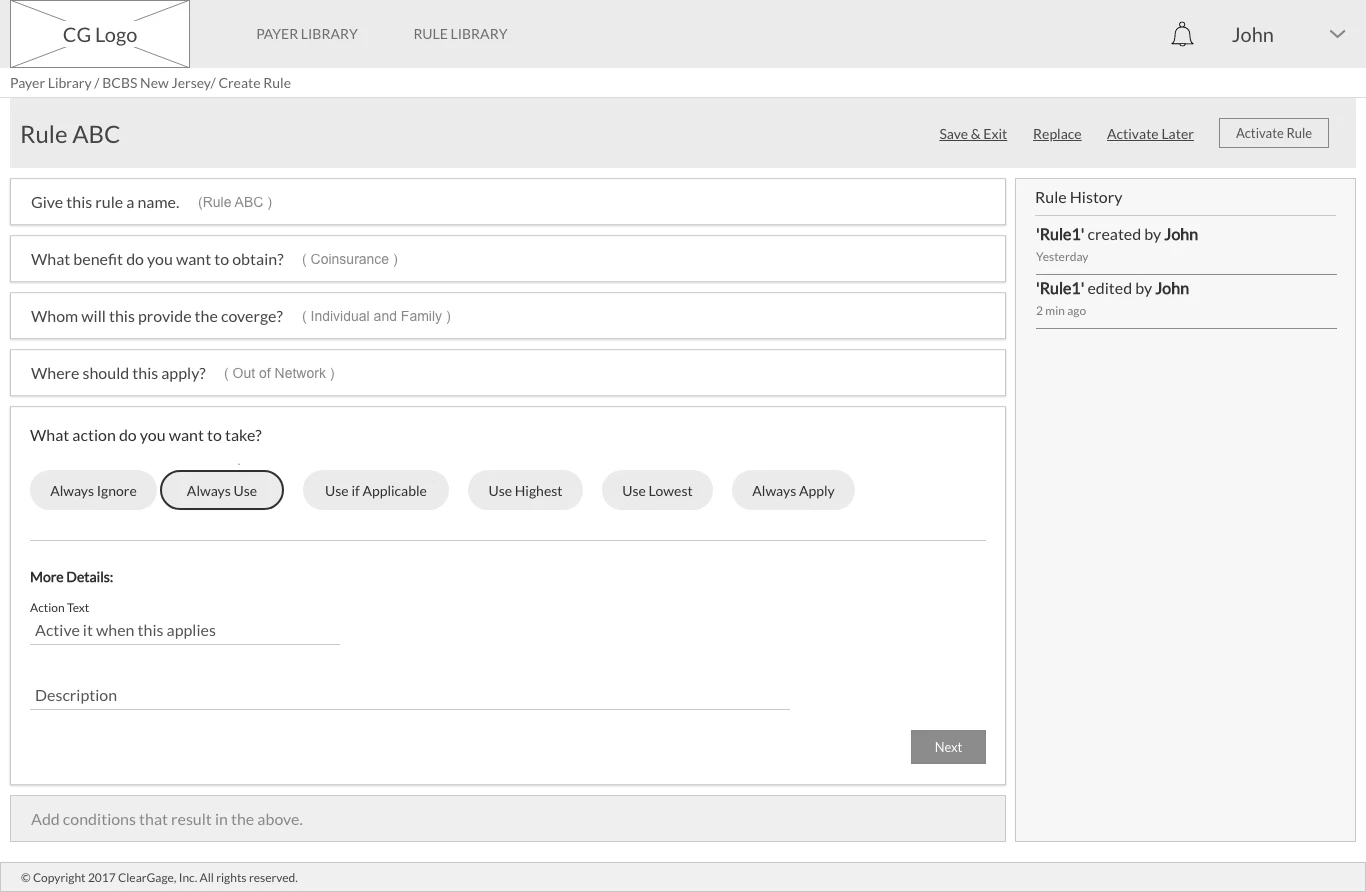1366x892 pixels.
Task: Click the CG Logo placeholder
Action: pyautogui.click(x=100, y=34)
